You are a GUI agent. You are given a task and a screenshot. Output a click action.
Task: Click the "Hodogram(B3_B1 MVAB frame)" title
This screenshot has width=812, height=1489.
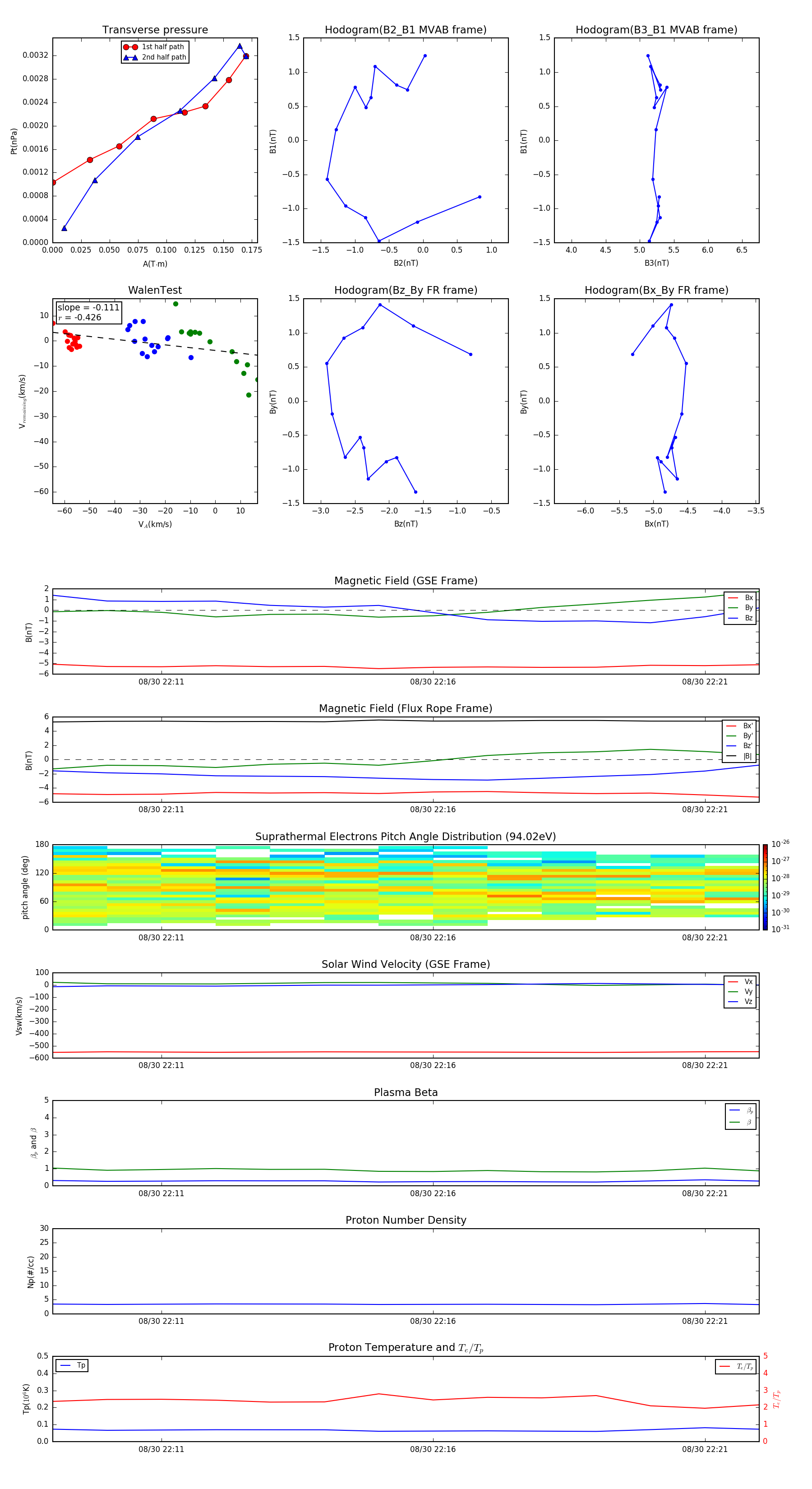click(x=656, y=30)
